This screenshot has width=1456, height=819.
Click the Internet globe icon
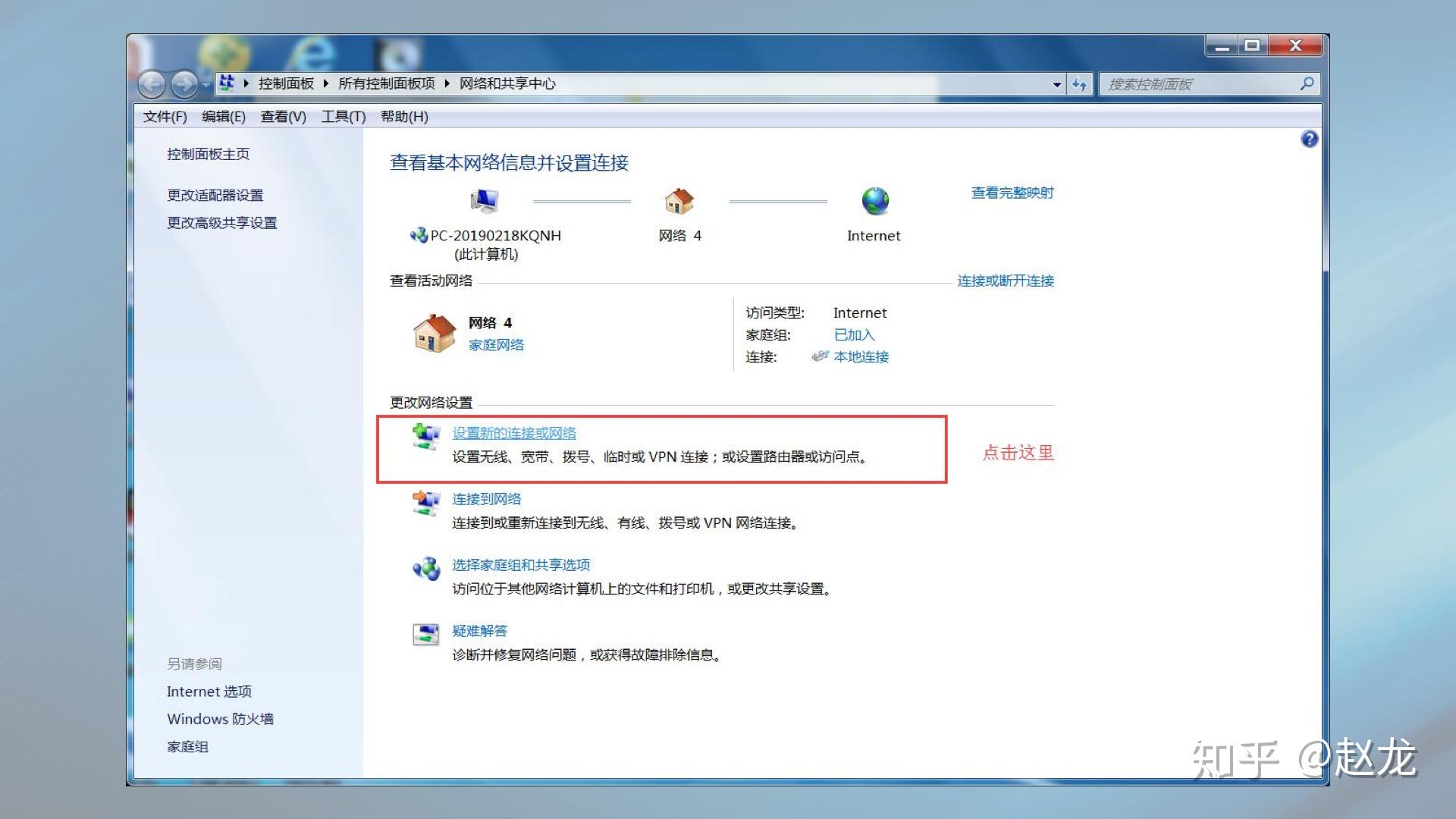875,201
